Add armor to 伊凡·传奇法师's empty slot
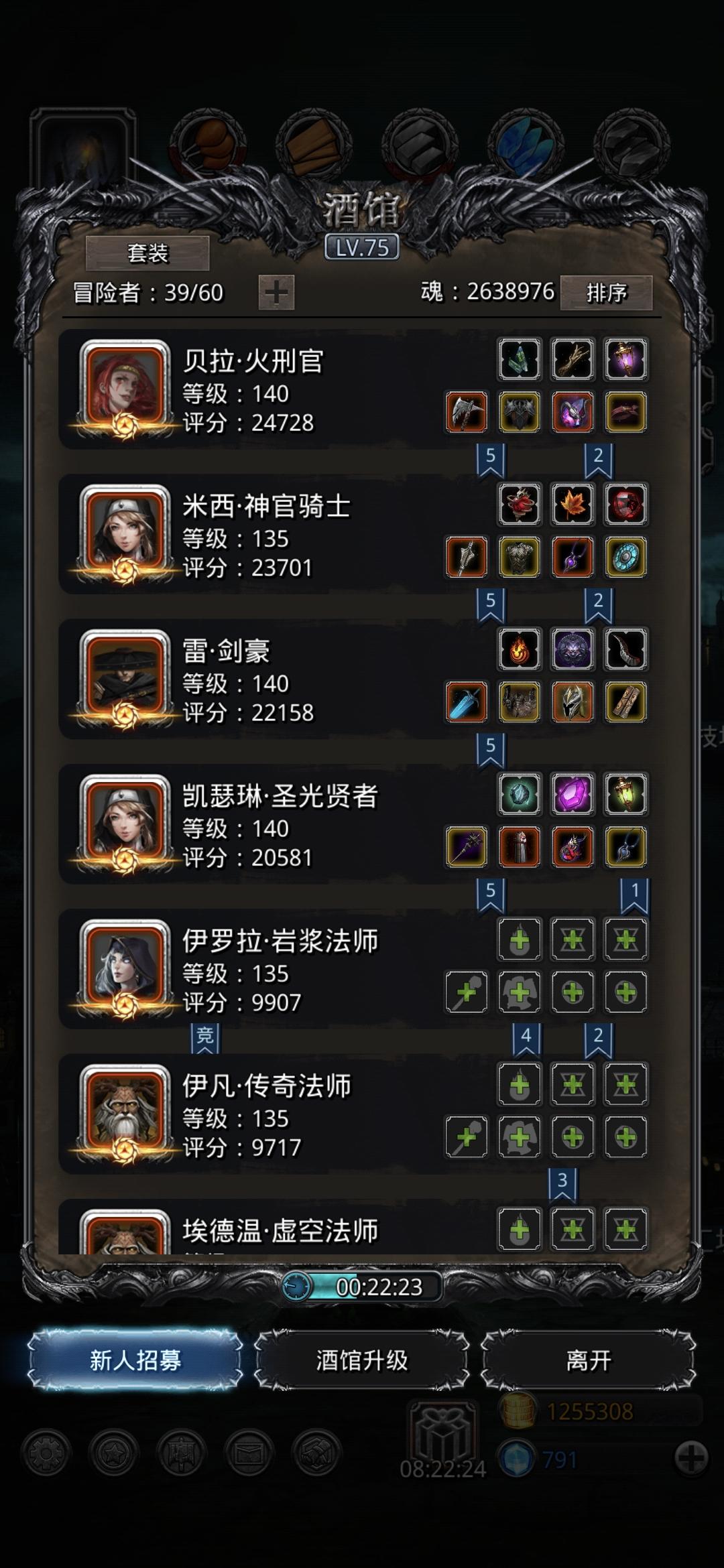 pos(520,1137)
